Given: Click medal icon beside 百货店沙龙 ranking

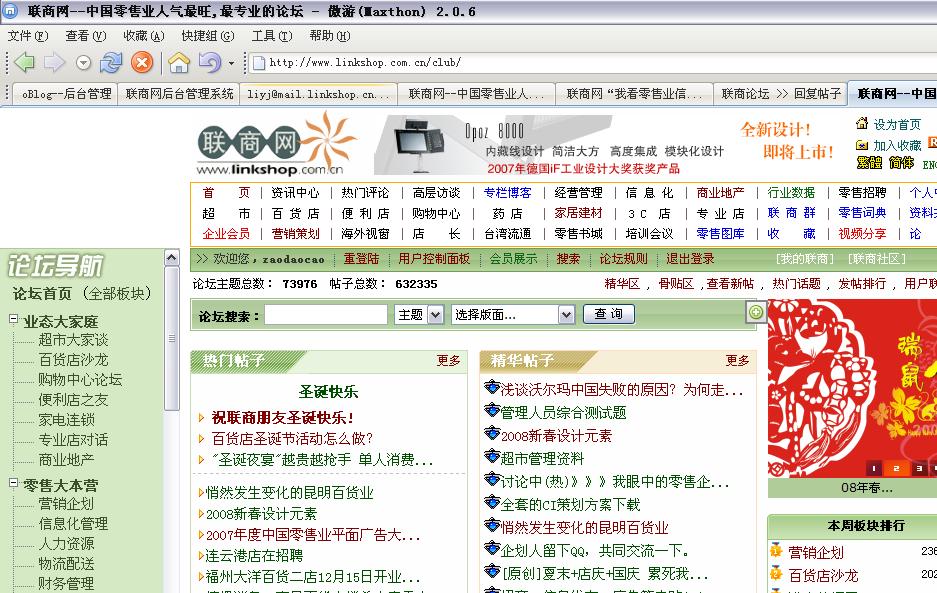Looking at the screenshot, I should (776, 573).
